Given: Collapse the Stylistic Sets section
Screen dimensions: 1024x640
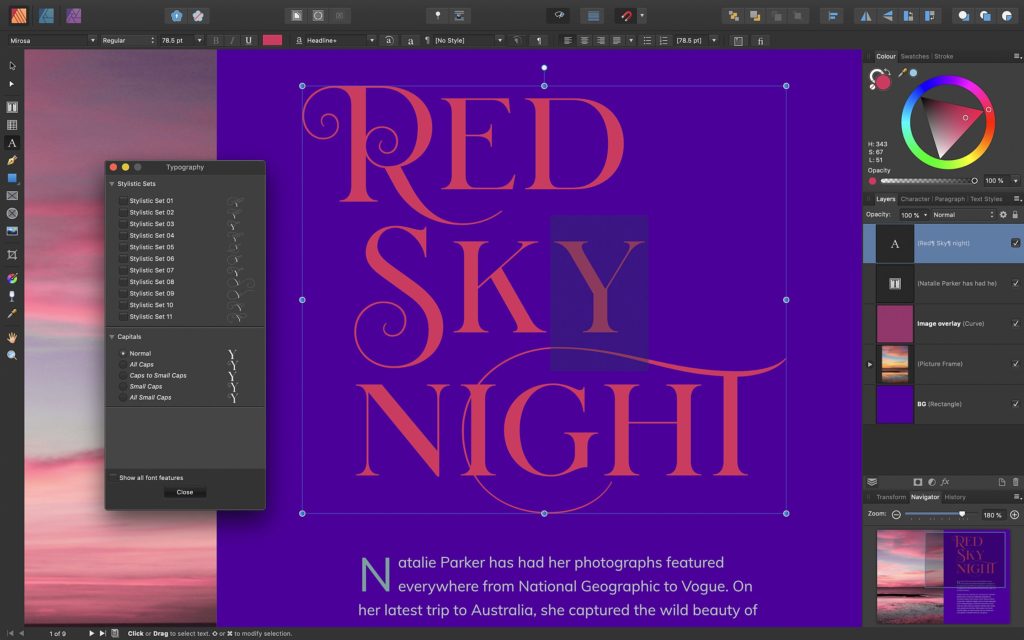Looking at the screenshot, I should coord(111,184).
